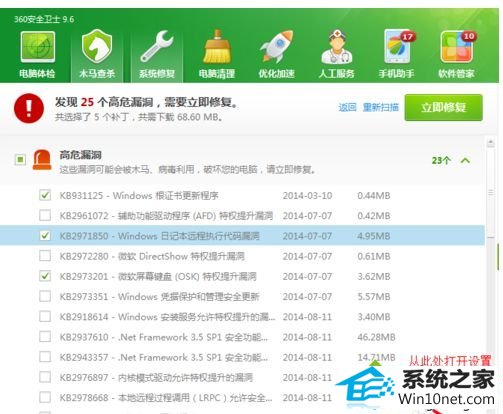Screen dimensions: 503x414
Task: Select 木马查杀 horse shield icon
Action: click(x=97, y=46)
